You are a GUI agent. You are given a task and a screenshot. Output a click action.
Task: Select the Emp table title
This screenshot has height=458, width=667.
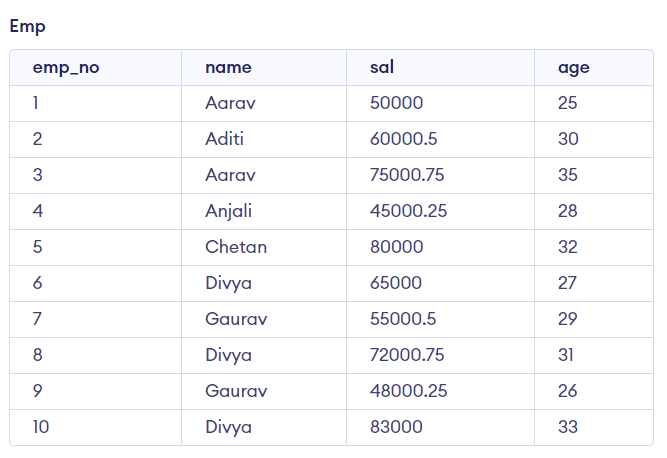pos(27,27)
